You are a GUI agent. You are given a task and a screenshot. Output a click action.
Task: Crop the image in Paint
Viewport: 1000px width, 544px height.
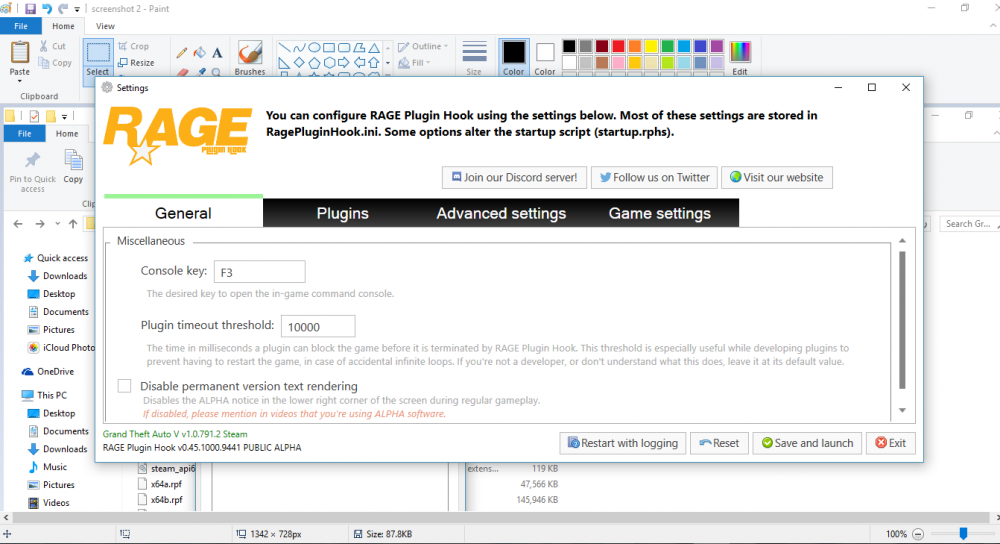133,46
